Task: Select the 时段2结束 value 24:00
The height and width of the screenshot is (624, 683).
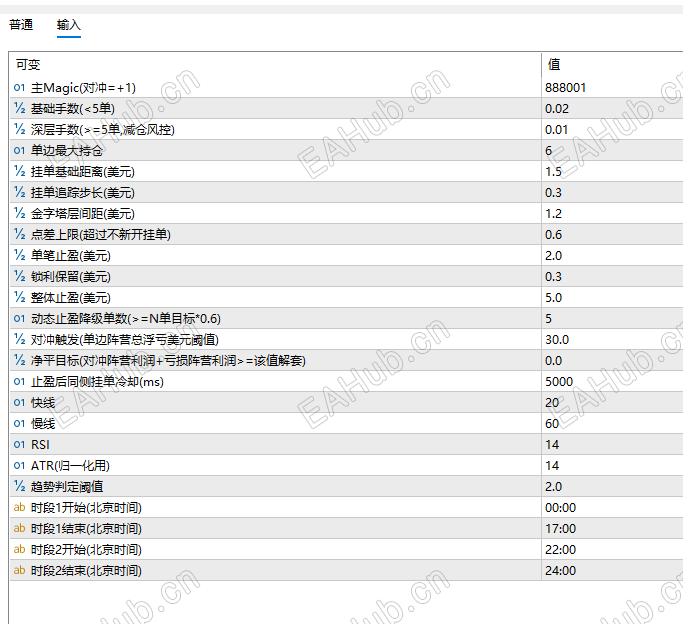Action: pos(560,570)
